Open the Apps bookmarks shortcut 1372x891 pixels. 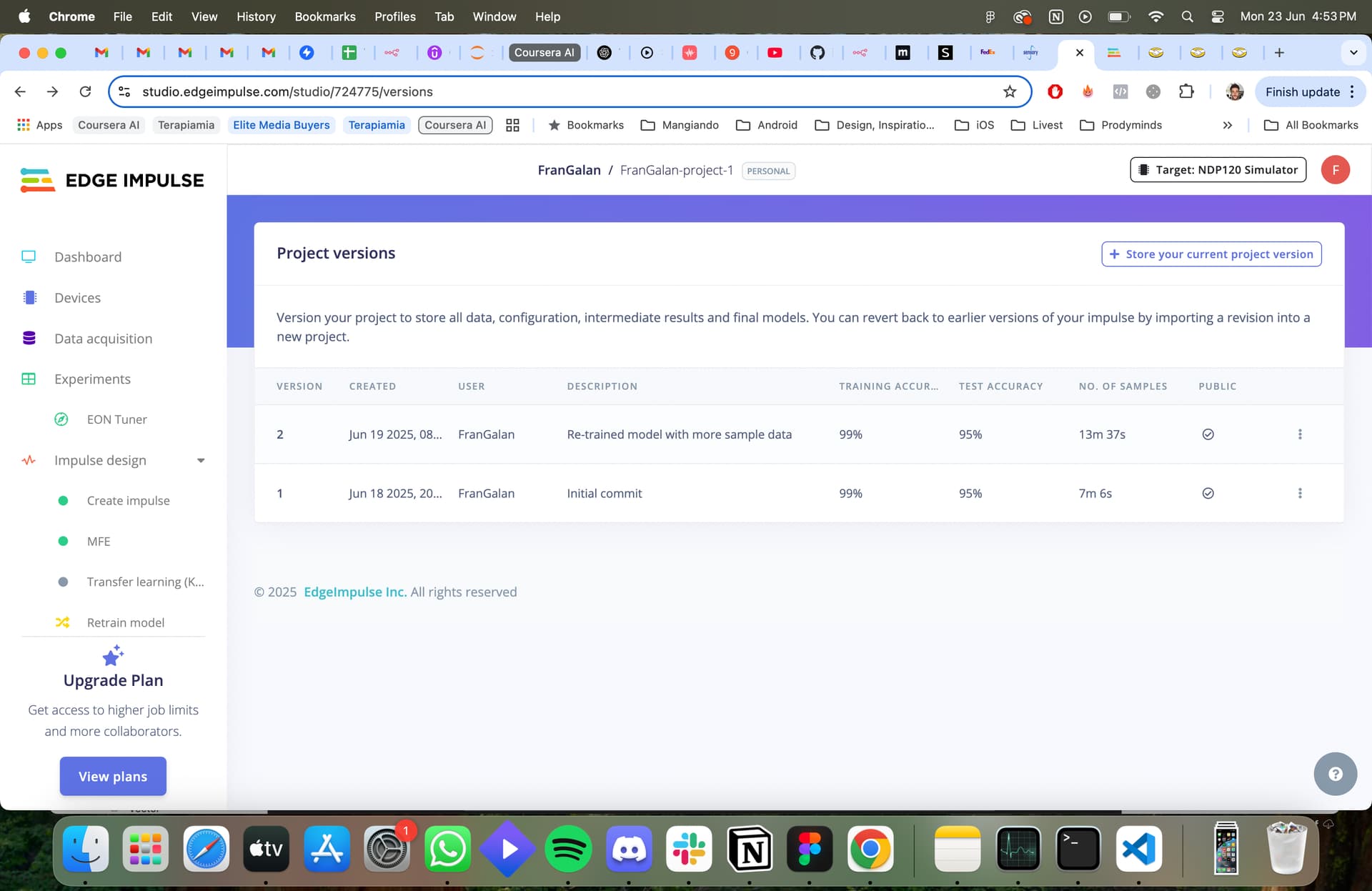(x=40, y=125)
